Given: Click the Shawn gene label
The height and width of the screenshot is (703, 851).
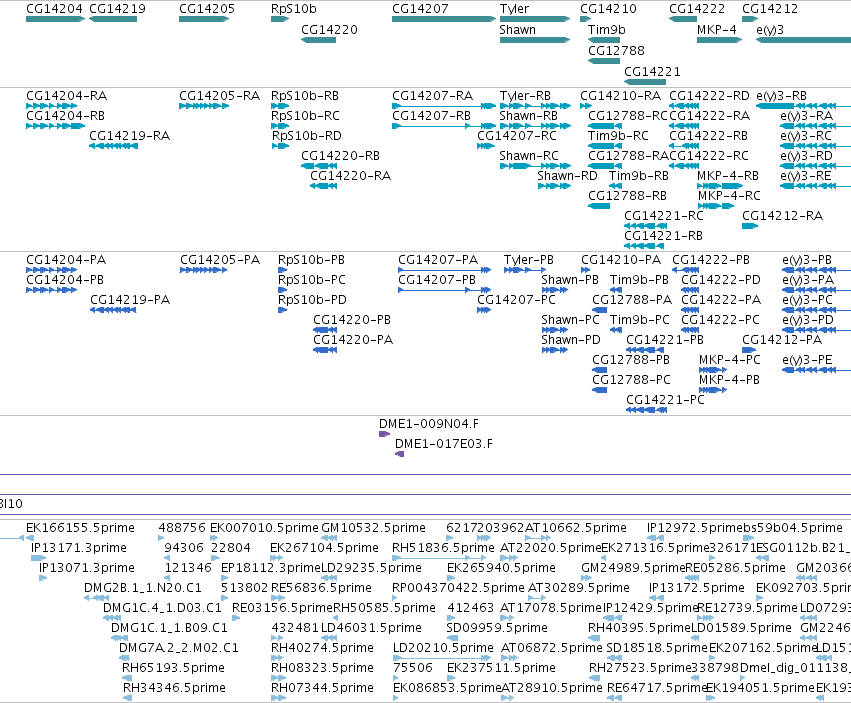Looking at the screenshot, I should click(x=517, y=30).
